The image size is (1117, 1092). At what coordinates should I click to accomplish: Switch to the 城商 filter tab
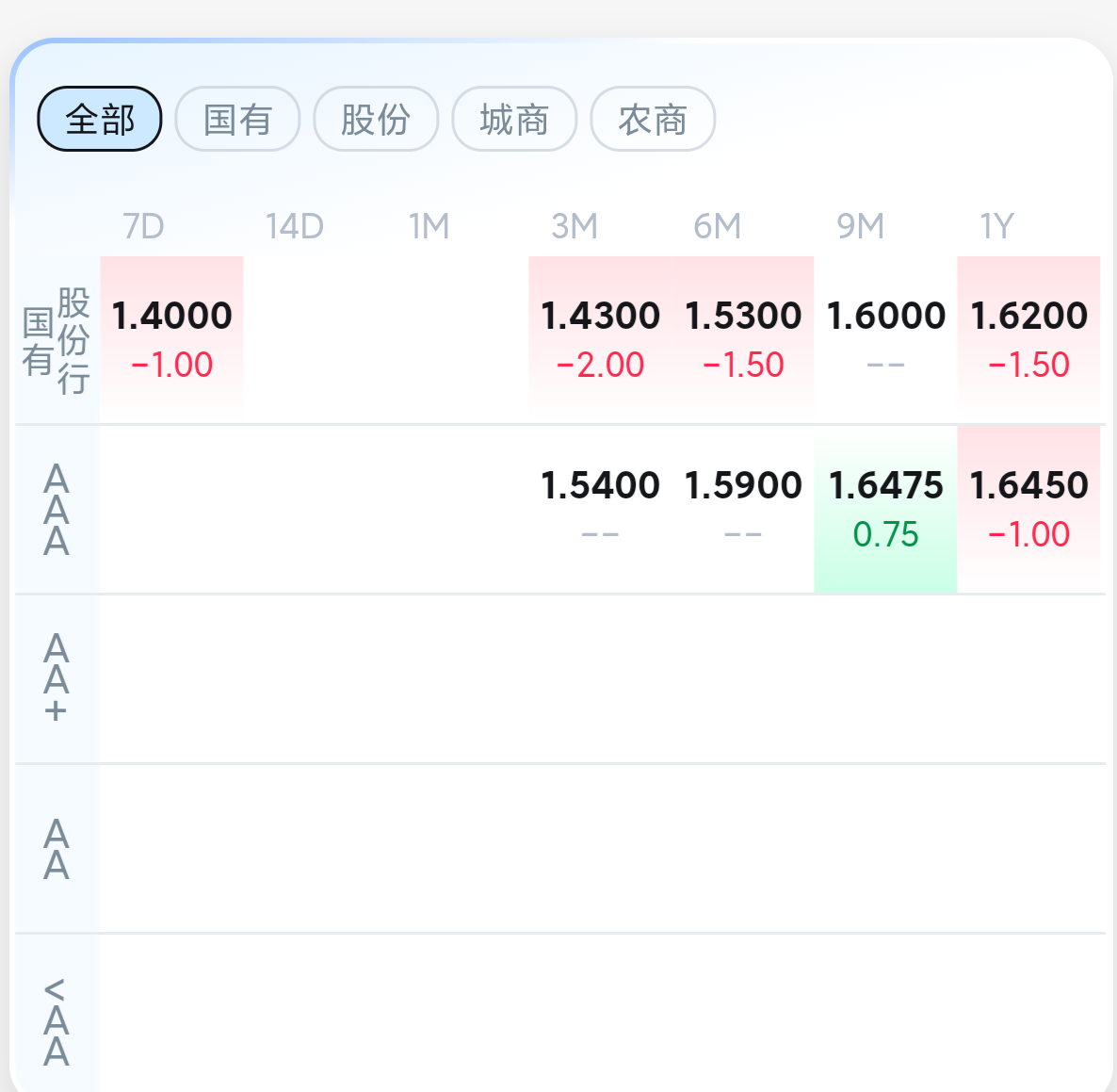tap(514, 119)
